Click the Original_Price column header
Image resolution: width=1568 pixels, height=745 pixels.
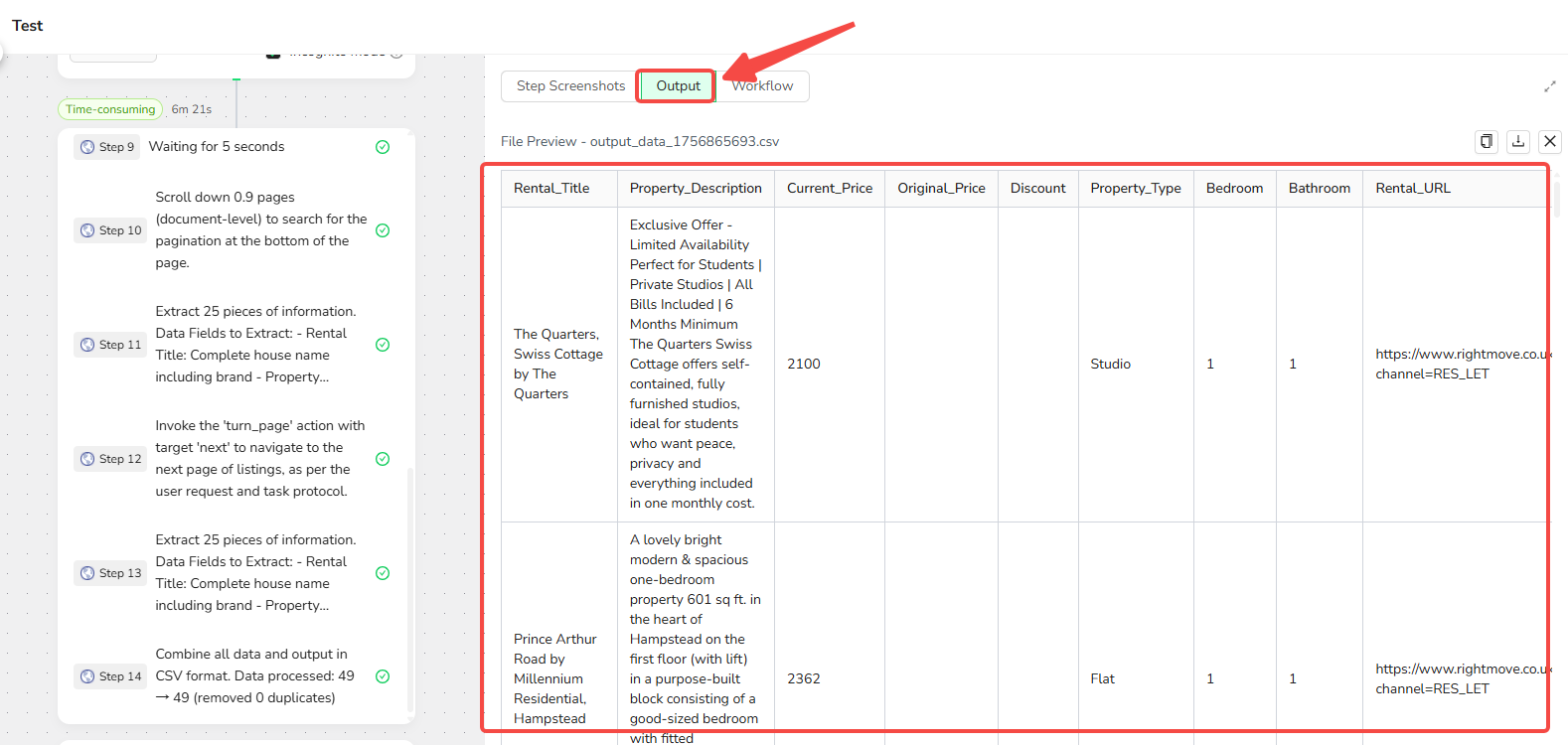(x=941, y=188)
